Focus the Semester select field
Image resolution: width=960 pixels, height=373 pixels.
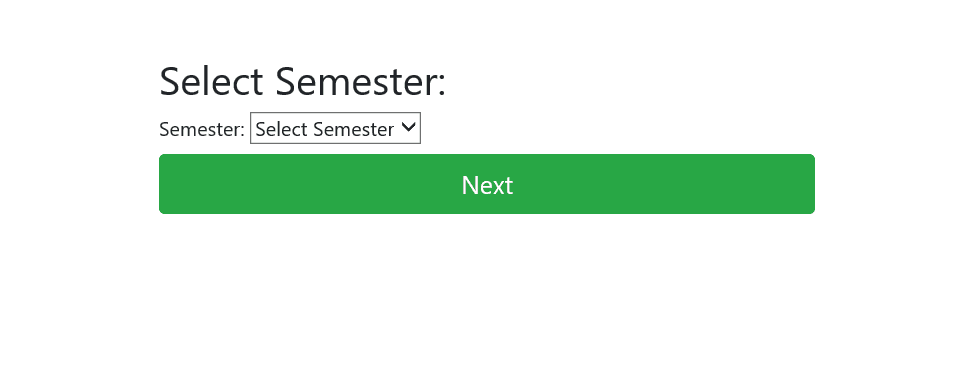[335, 128]
